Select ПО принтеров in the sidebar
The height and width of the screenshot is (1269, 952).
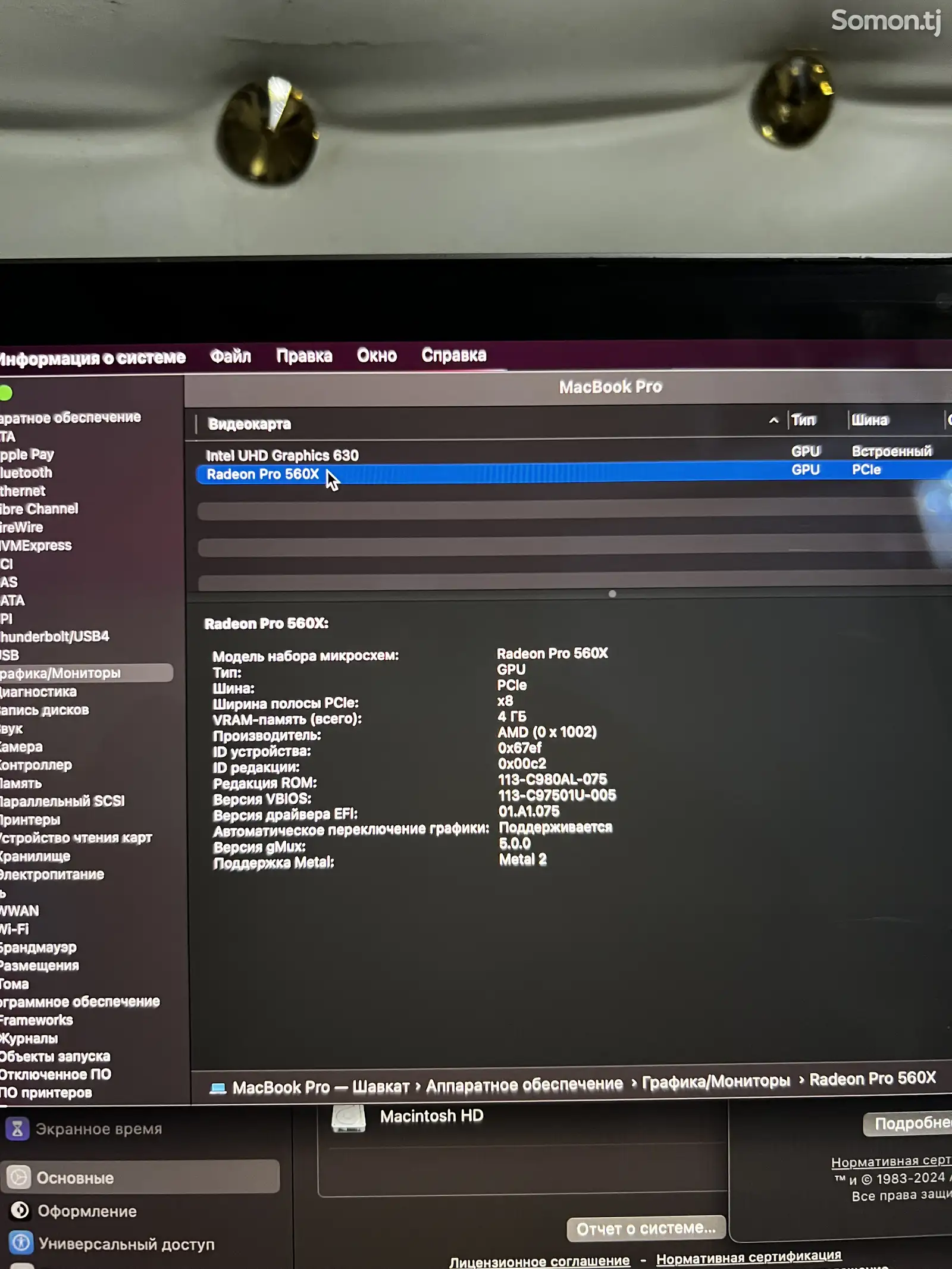click(46, 1093)
